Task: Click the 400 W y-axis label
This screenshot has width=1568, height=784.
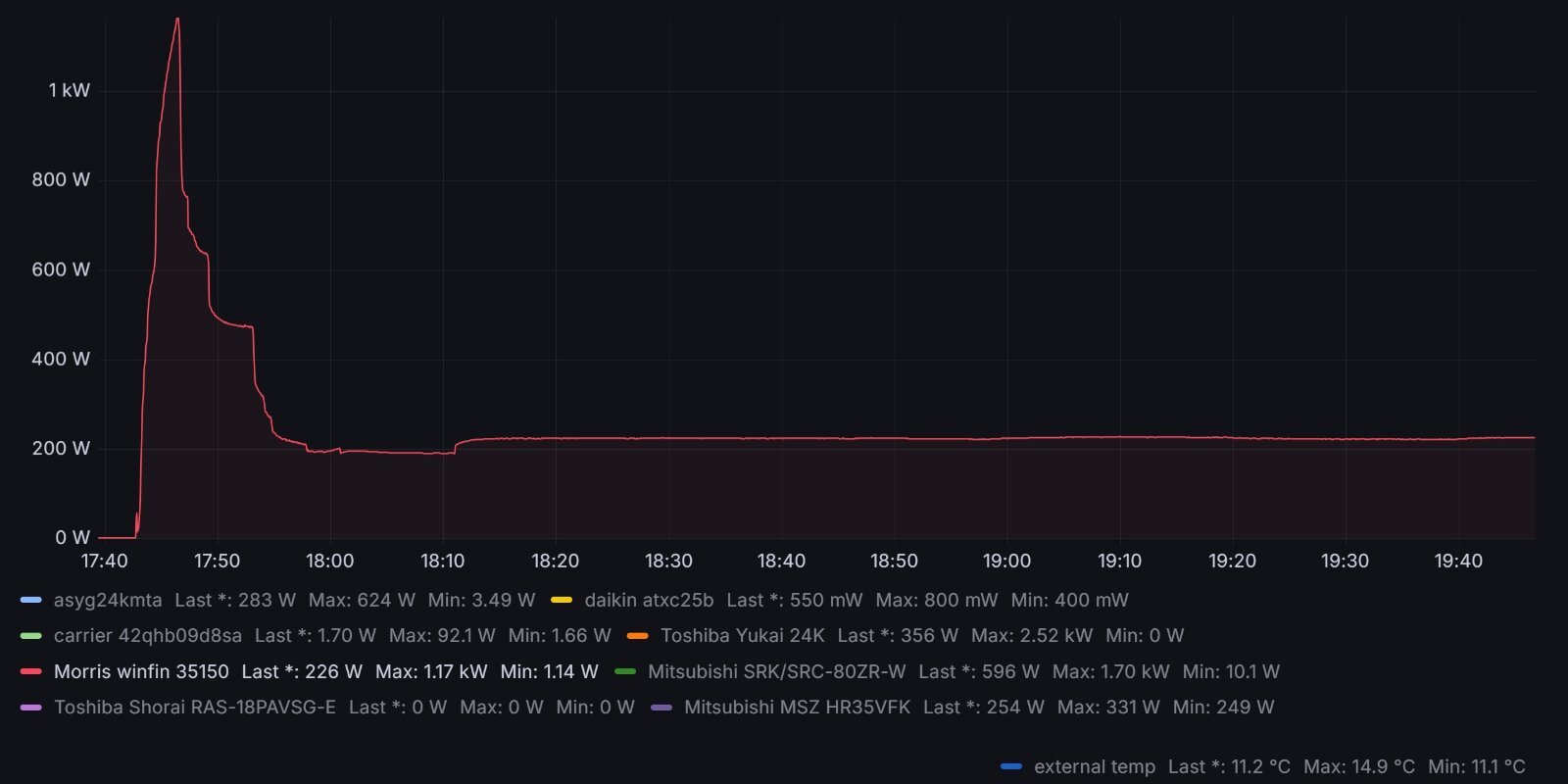Action: pyautogui.click(x=61, y=359)
